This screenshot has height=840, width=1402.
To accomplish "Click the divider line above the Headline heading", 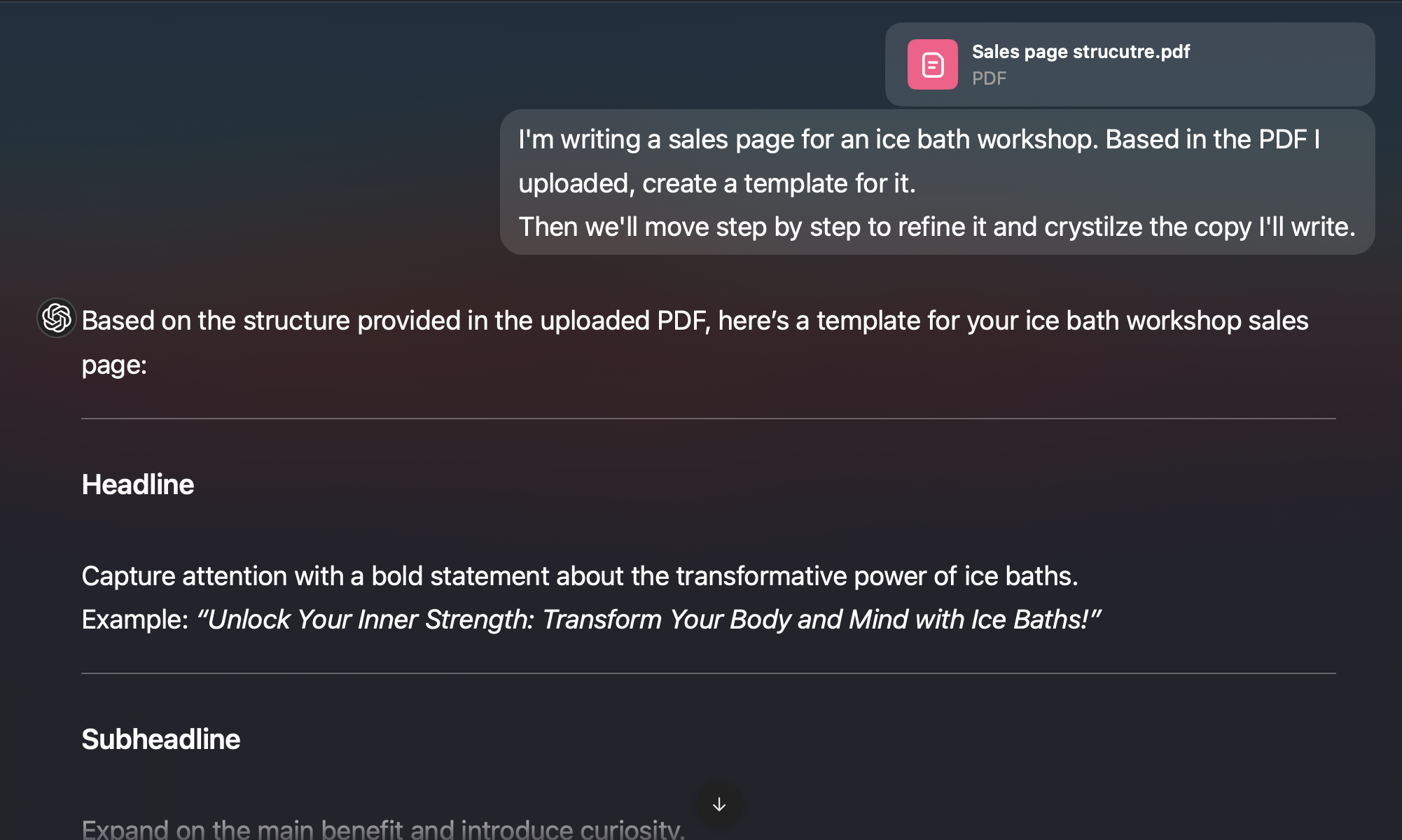I will pos(708,419).
